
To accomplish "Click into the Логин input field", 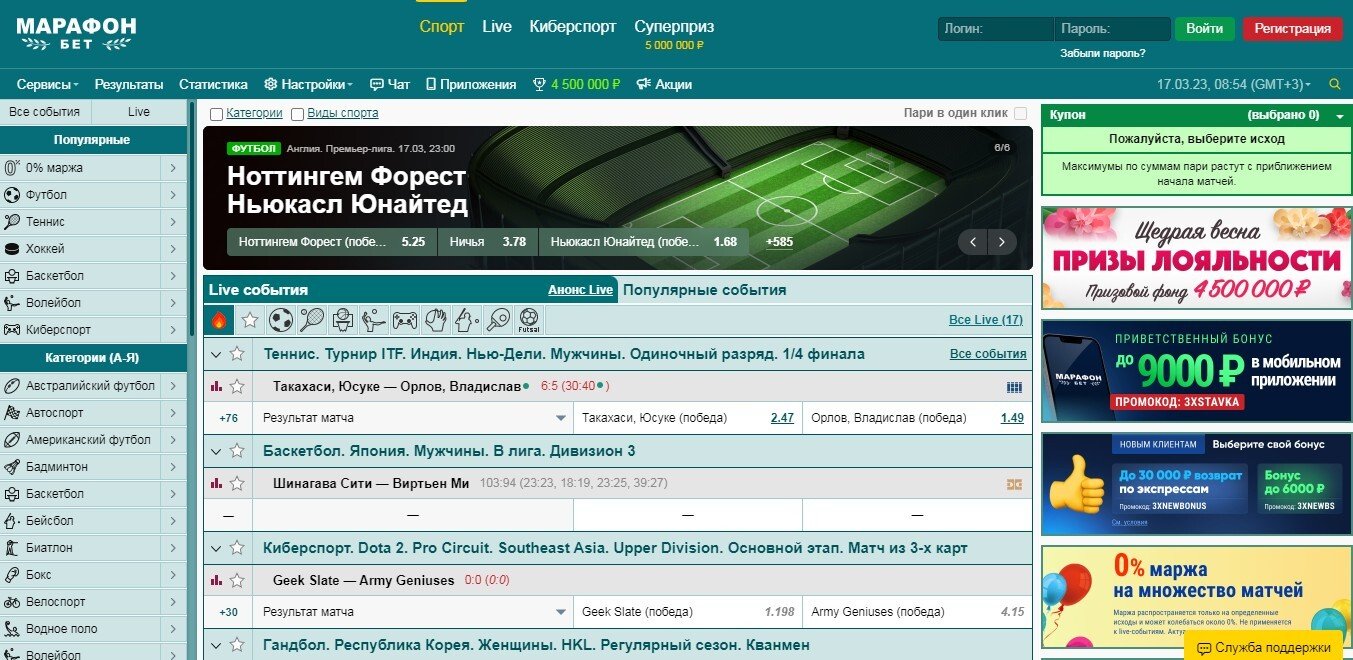I will tap(995, 29).
